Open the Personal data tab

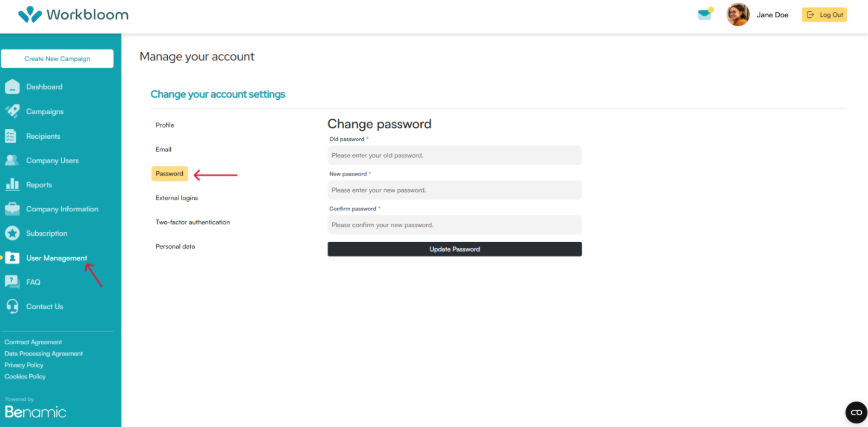(x=175, y=246)
